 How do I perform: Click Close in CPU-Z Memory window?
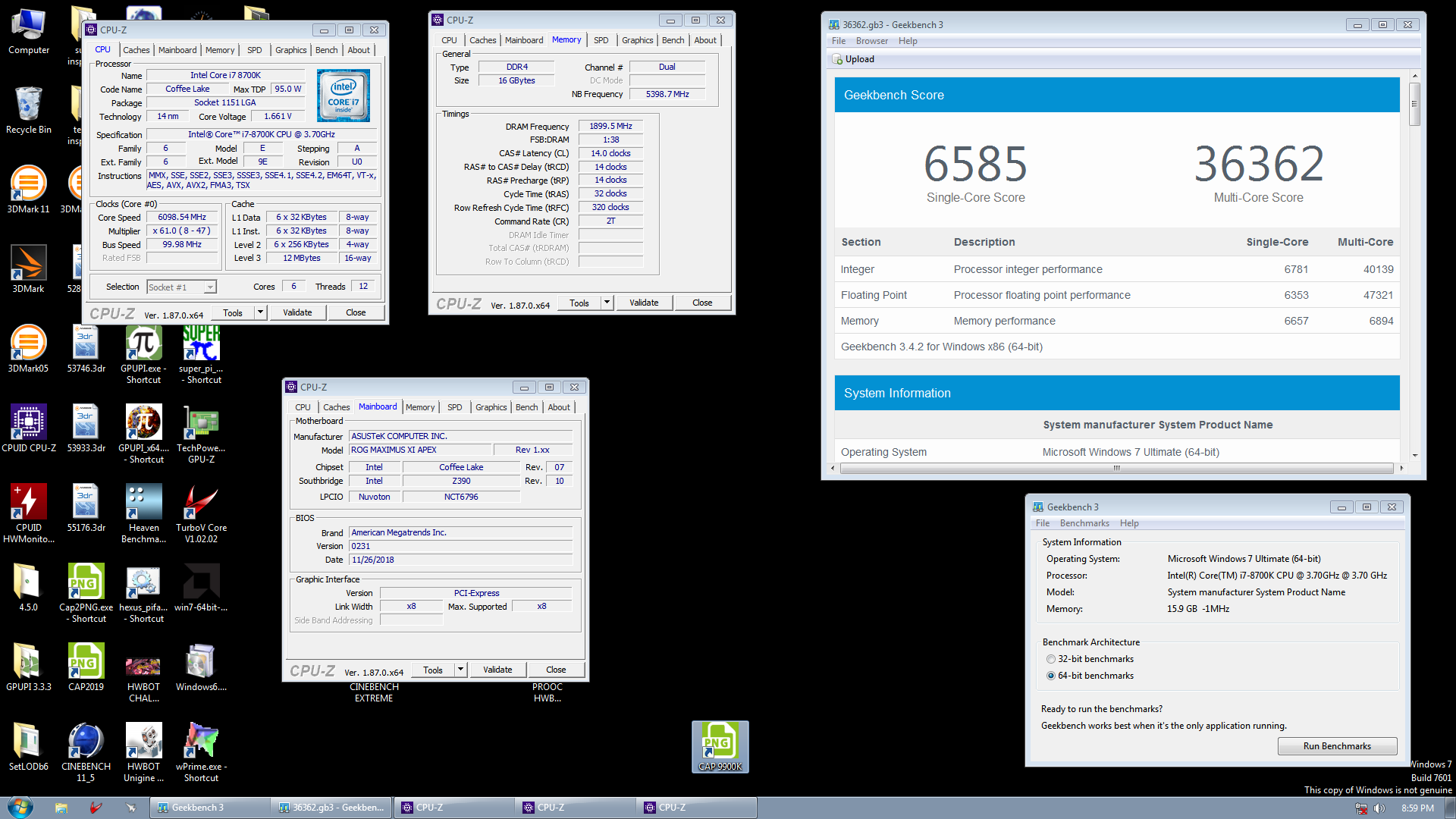click(702, 303)
